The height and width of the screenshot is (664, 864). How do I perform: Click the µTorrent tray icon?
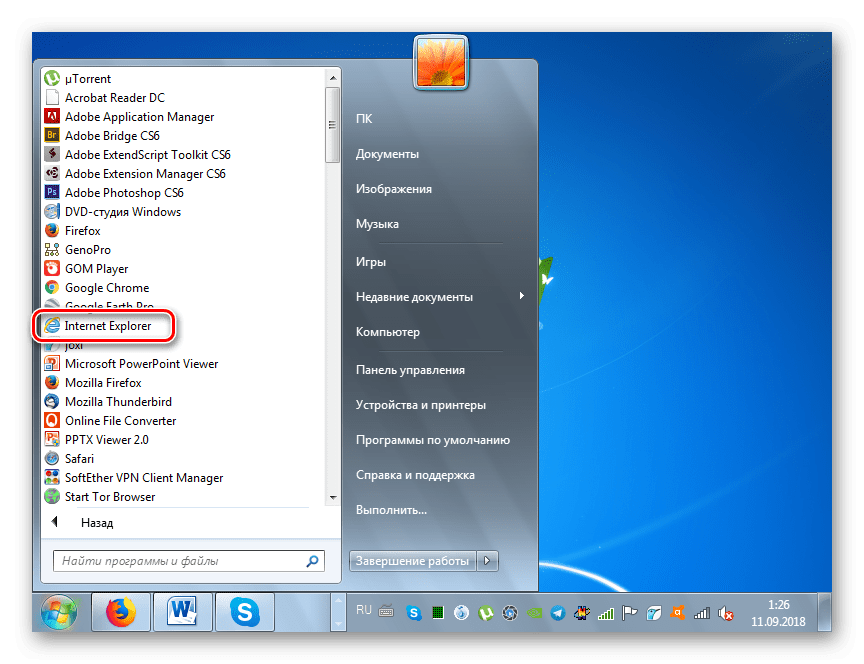click(x=485, y=613)
